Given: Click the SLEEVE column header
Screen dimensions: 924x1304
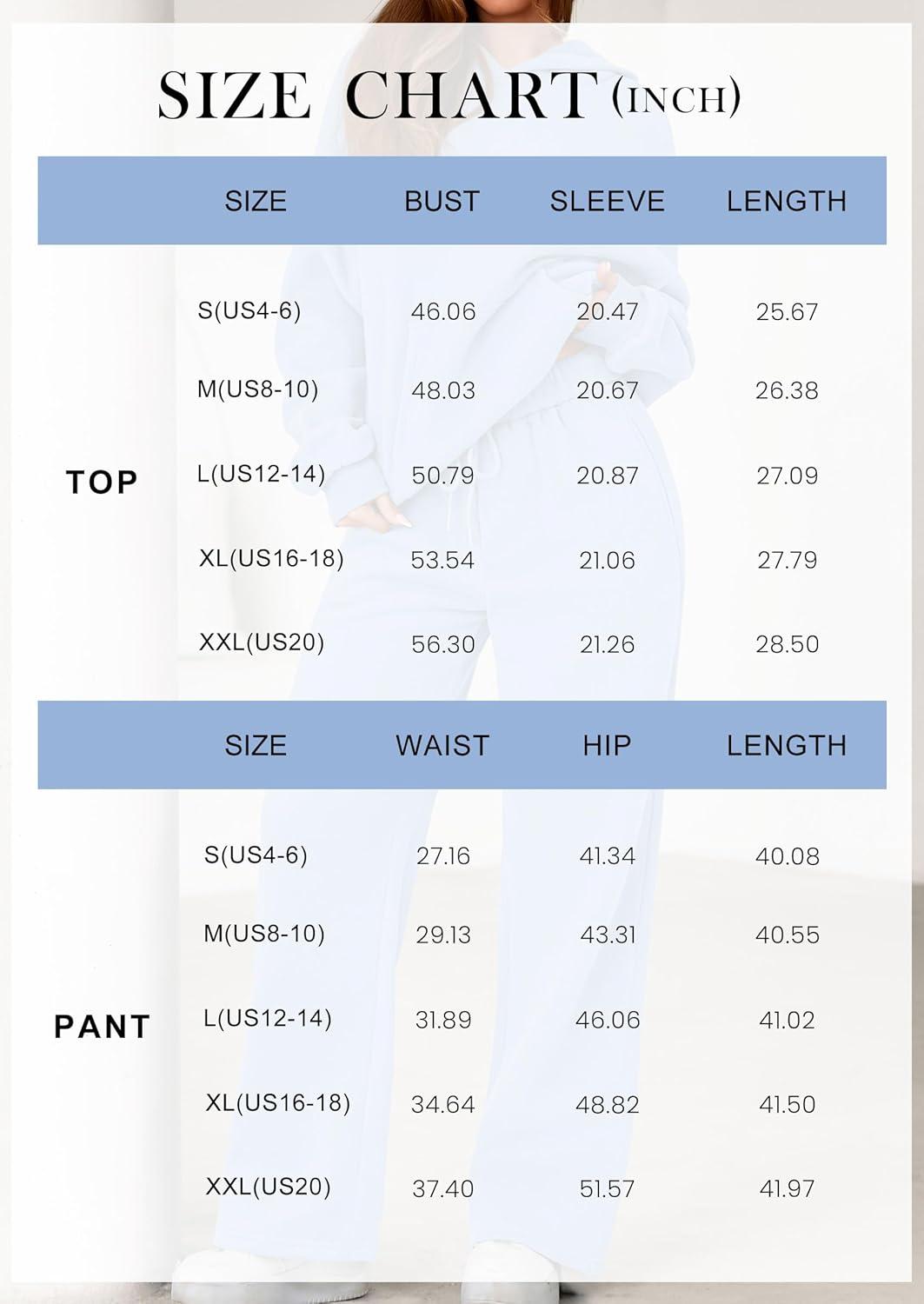Looking at the screenshot, I should click(607, 201).
